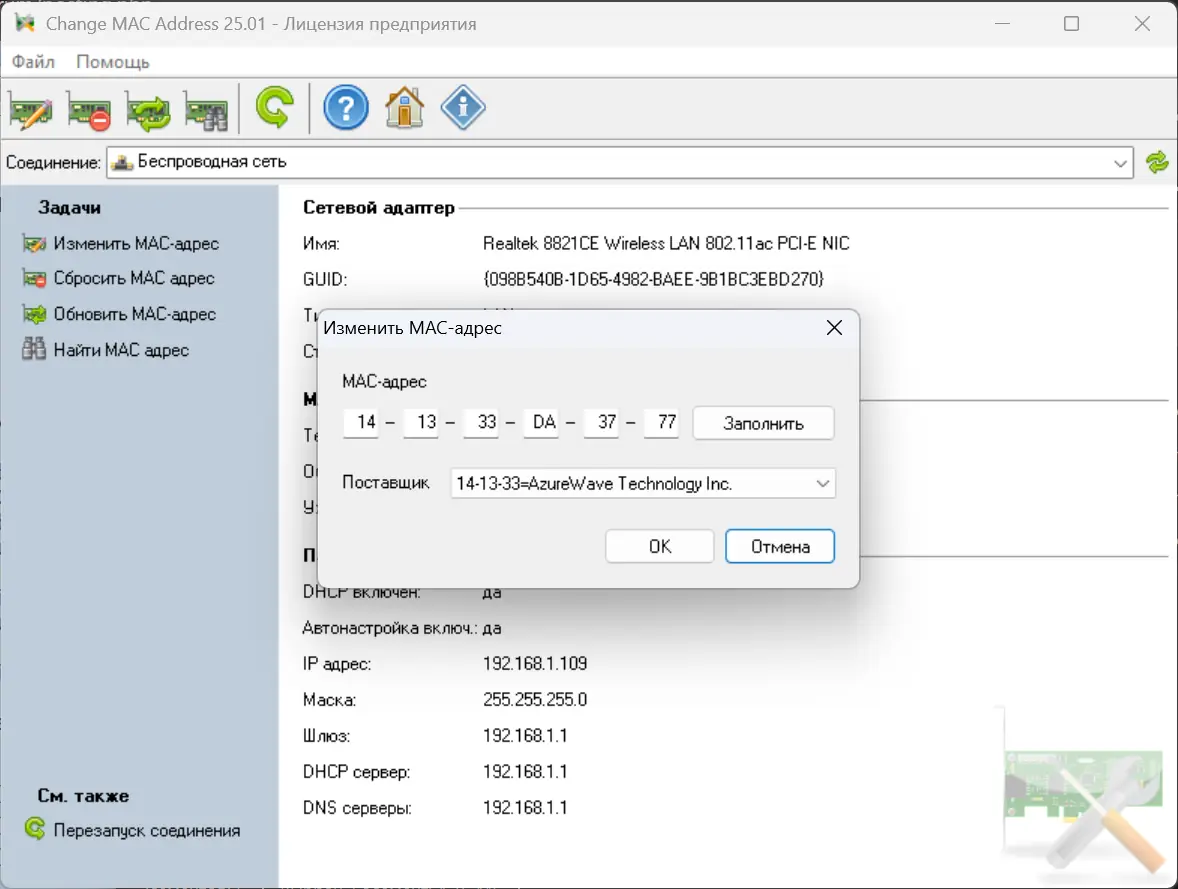Select the Найти MAC адрес task link
1178x889 pixels.
click(x=121, y=350)
